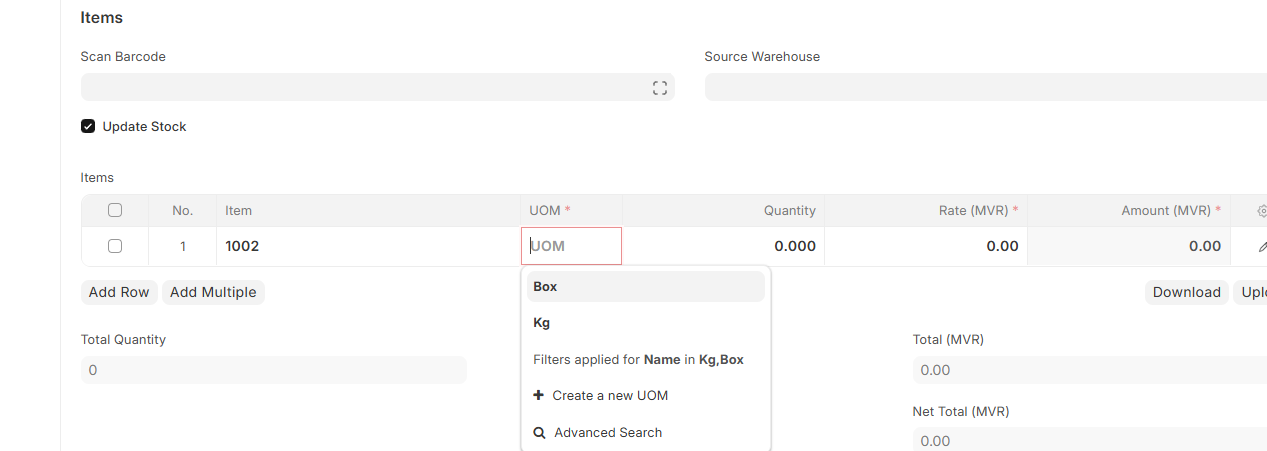Click the Add Row button
Screen dimensions: 1267x451
[119, 292]
